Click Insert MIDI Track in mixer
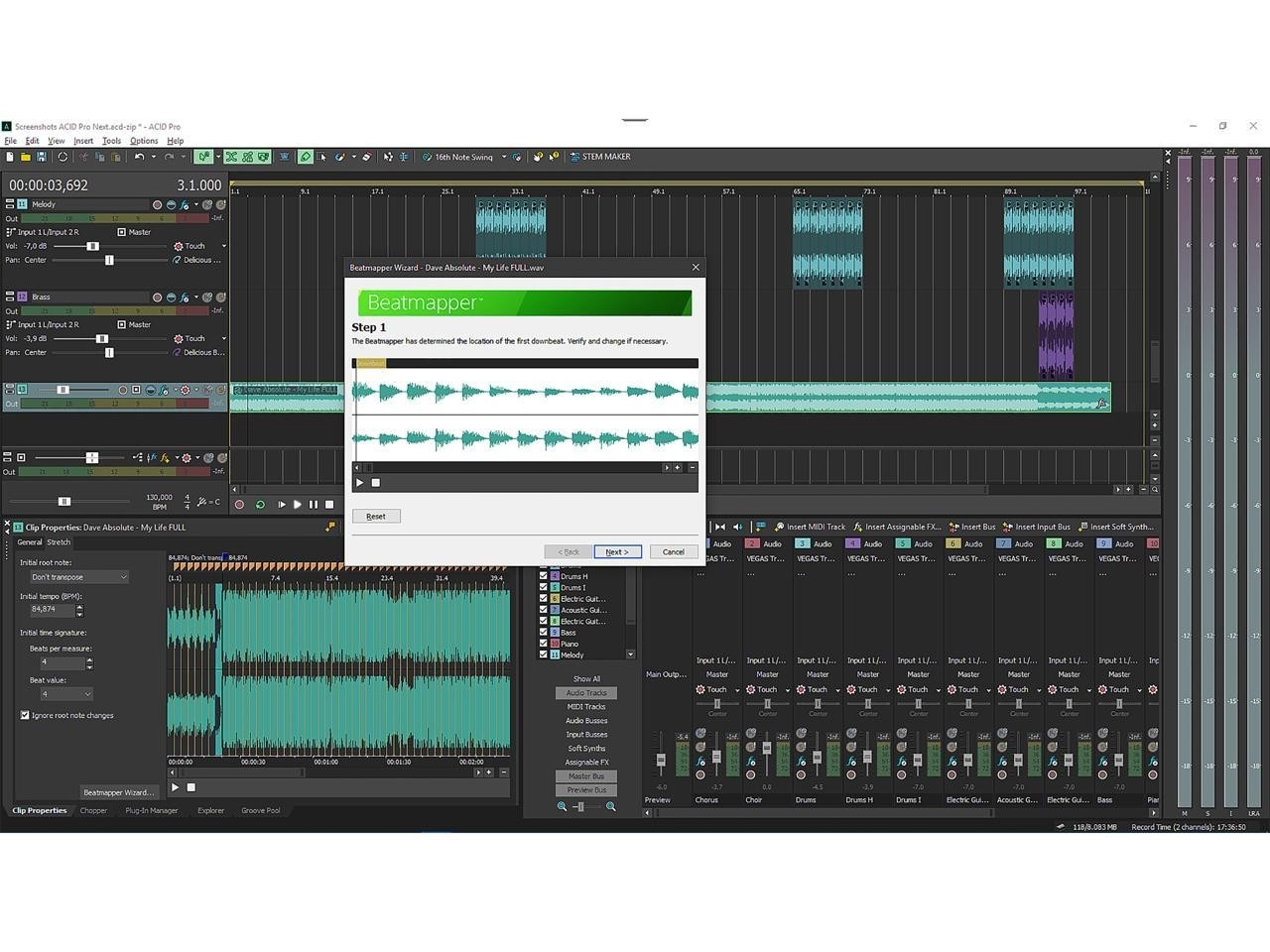 pos(810,527)
